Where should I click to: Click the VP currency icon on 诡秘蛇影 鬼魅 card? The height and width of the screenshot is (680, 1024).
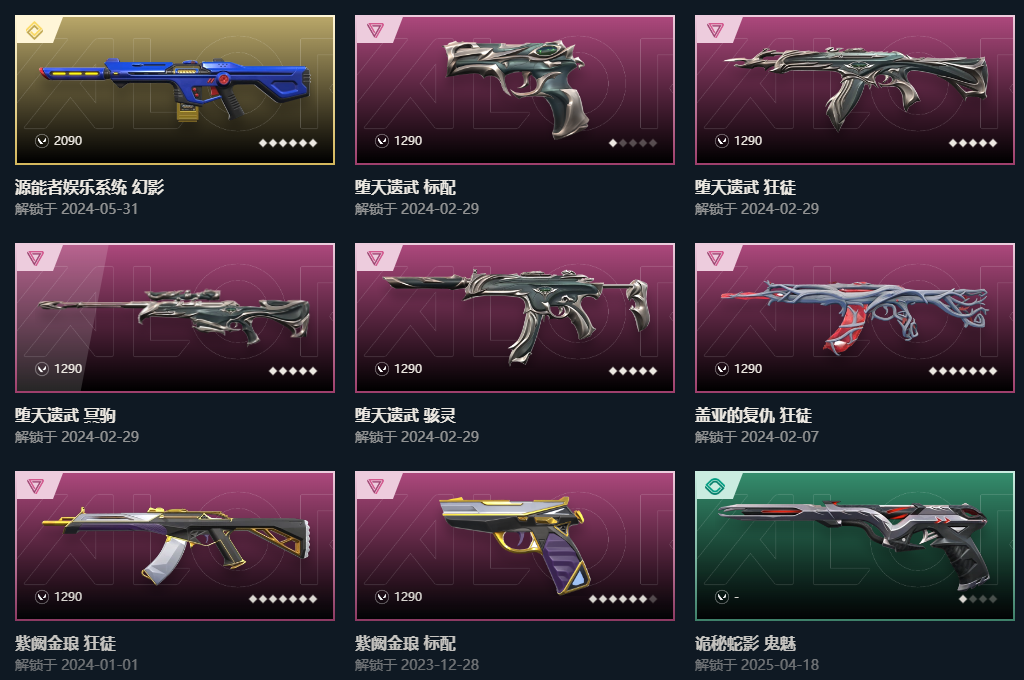coord(722,596)
